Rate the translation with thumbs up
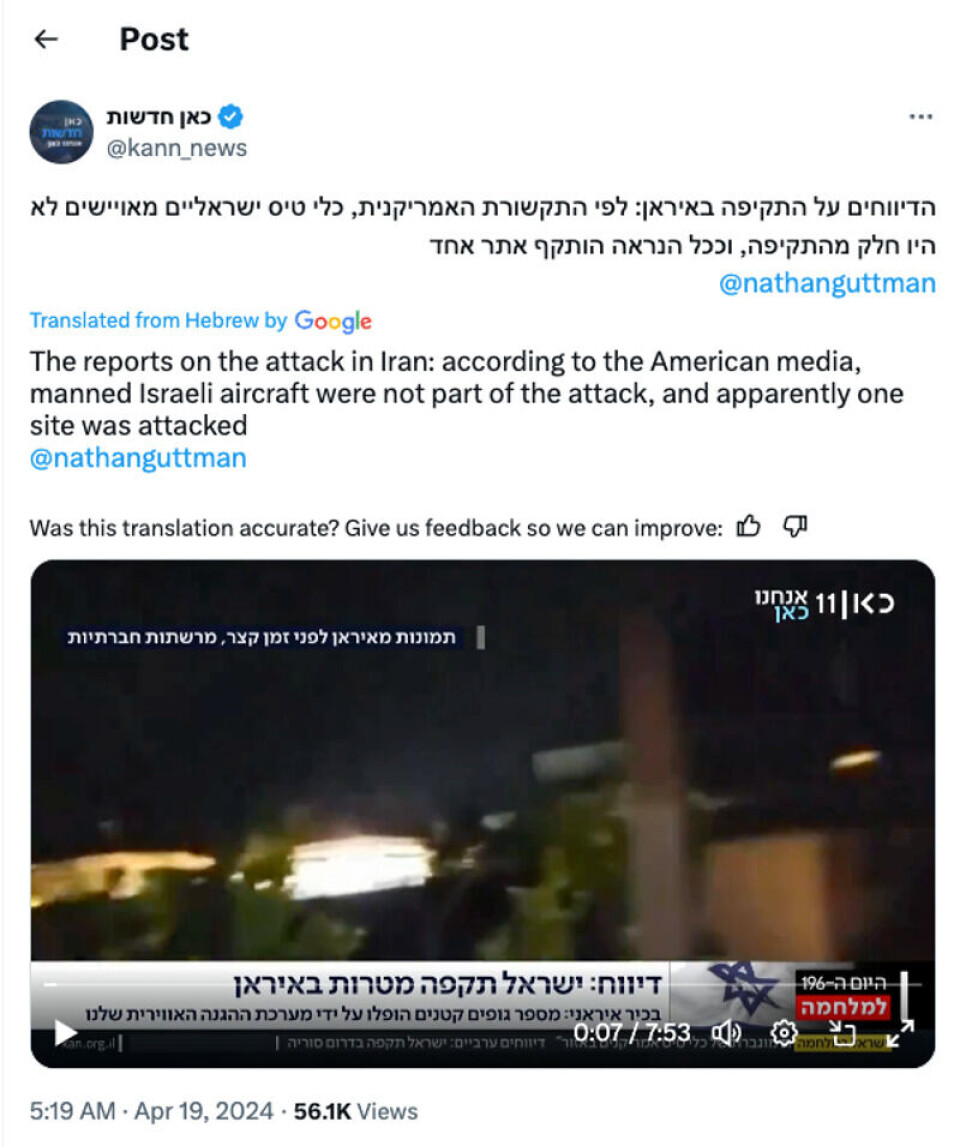This screenshot has height=1146, width=960. click(x=748, y=525)
